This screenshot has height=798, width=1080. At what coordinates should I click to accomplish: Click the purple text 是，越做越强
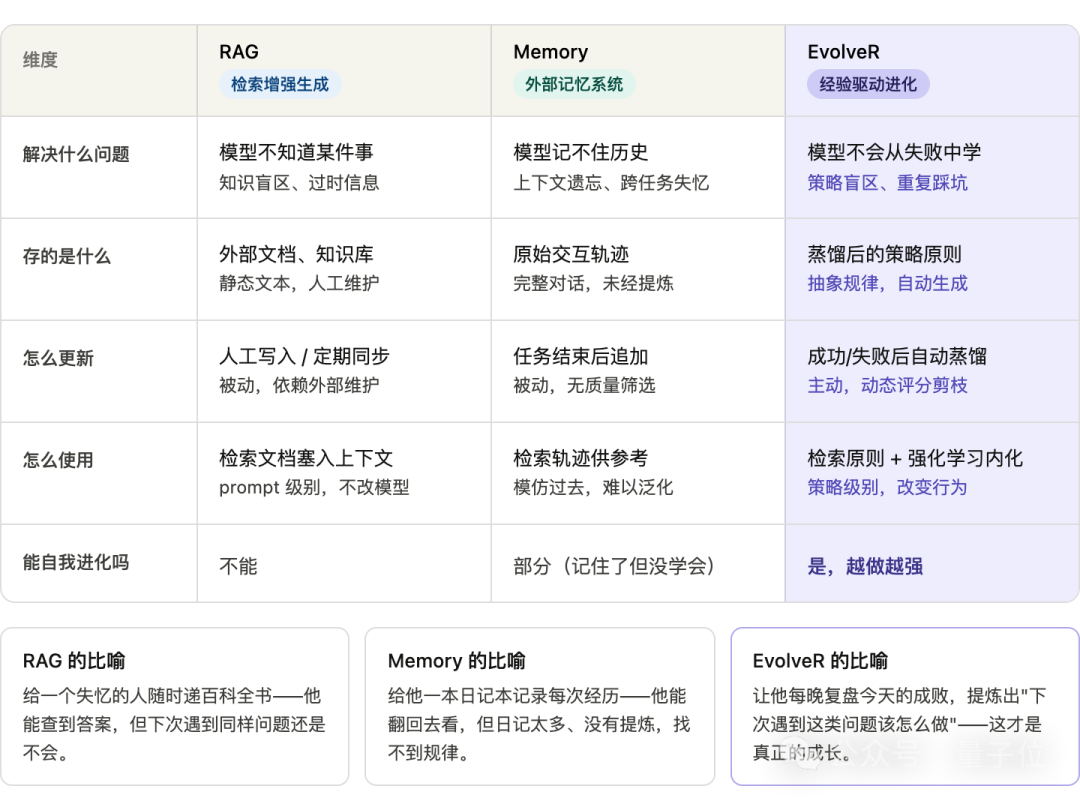point(865,566)
